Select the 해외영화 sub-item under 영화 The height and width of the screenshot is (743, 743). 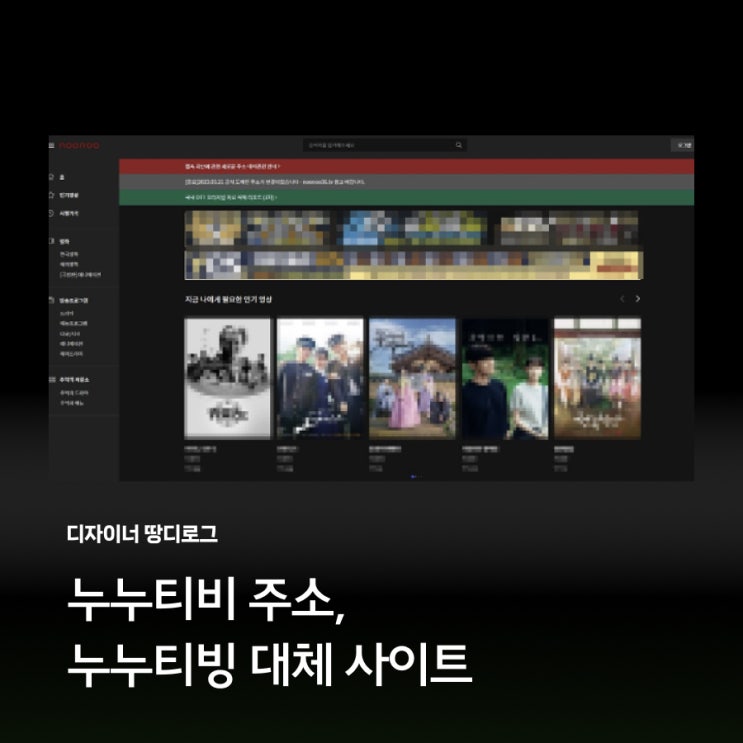(69, 264)
